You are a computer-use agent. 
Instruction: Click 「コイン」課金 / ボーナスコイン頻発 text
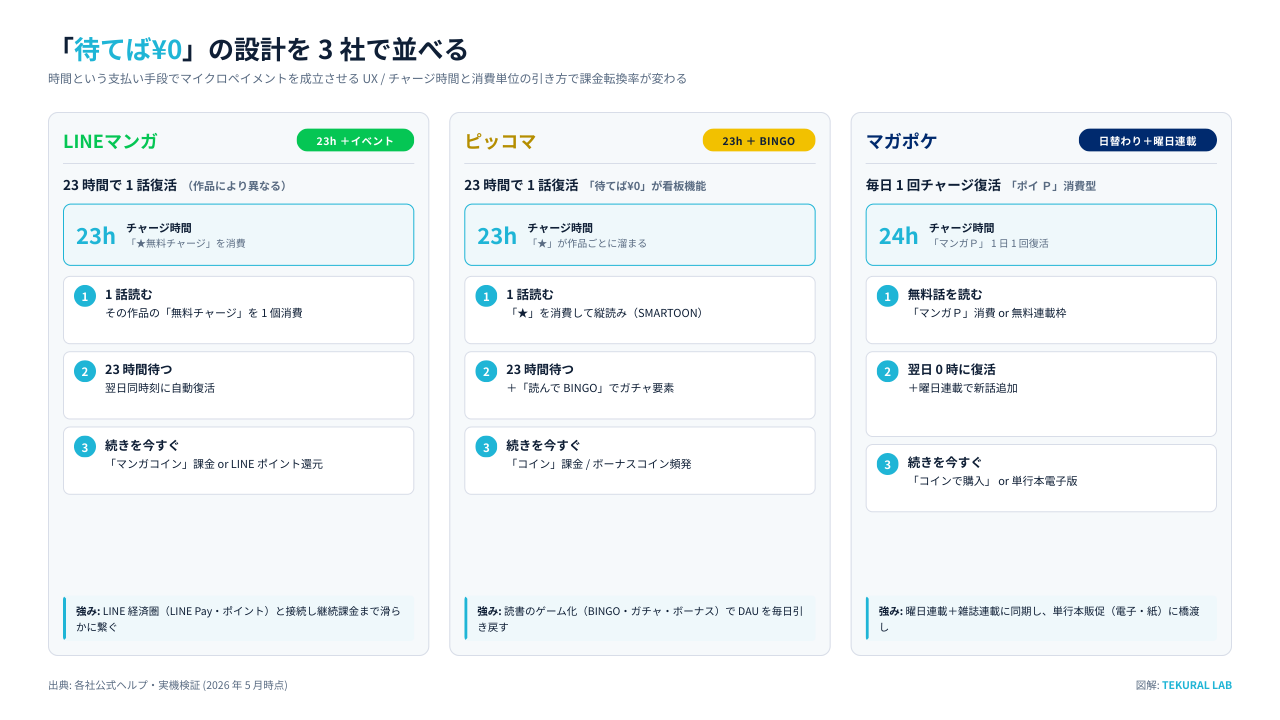[599, 464]
